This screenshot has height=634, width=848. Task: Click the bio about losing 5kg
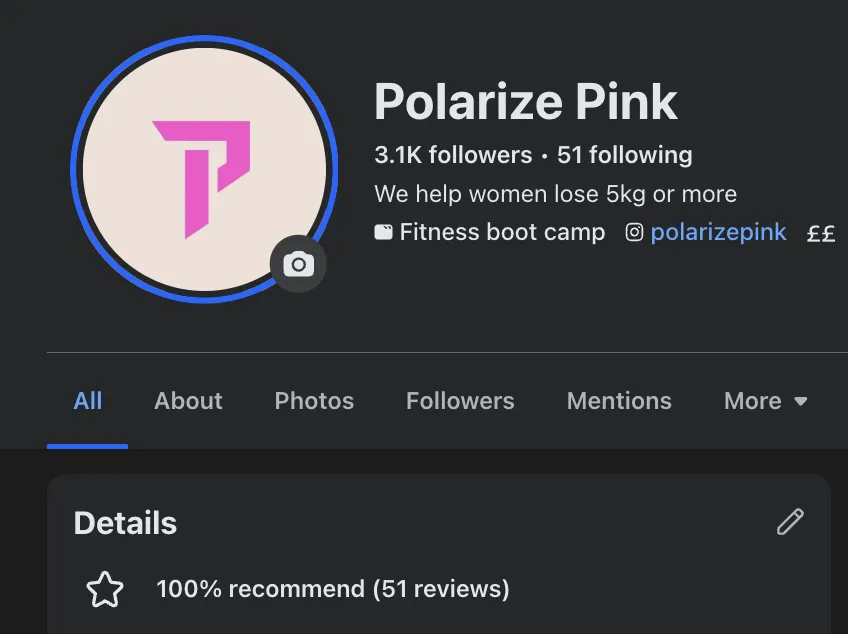coord(555,194)
